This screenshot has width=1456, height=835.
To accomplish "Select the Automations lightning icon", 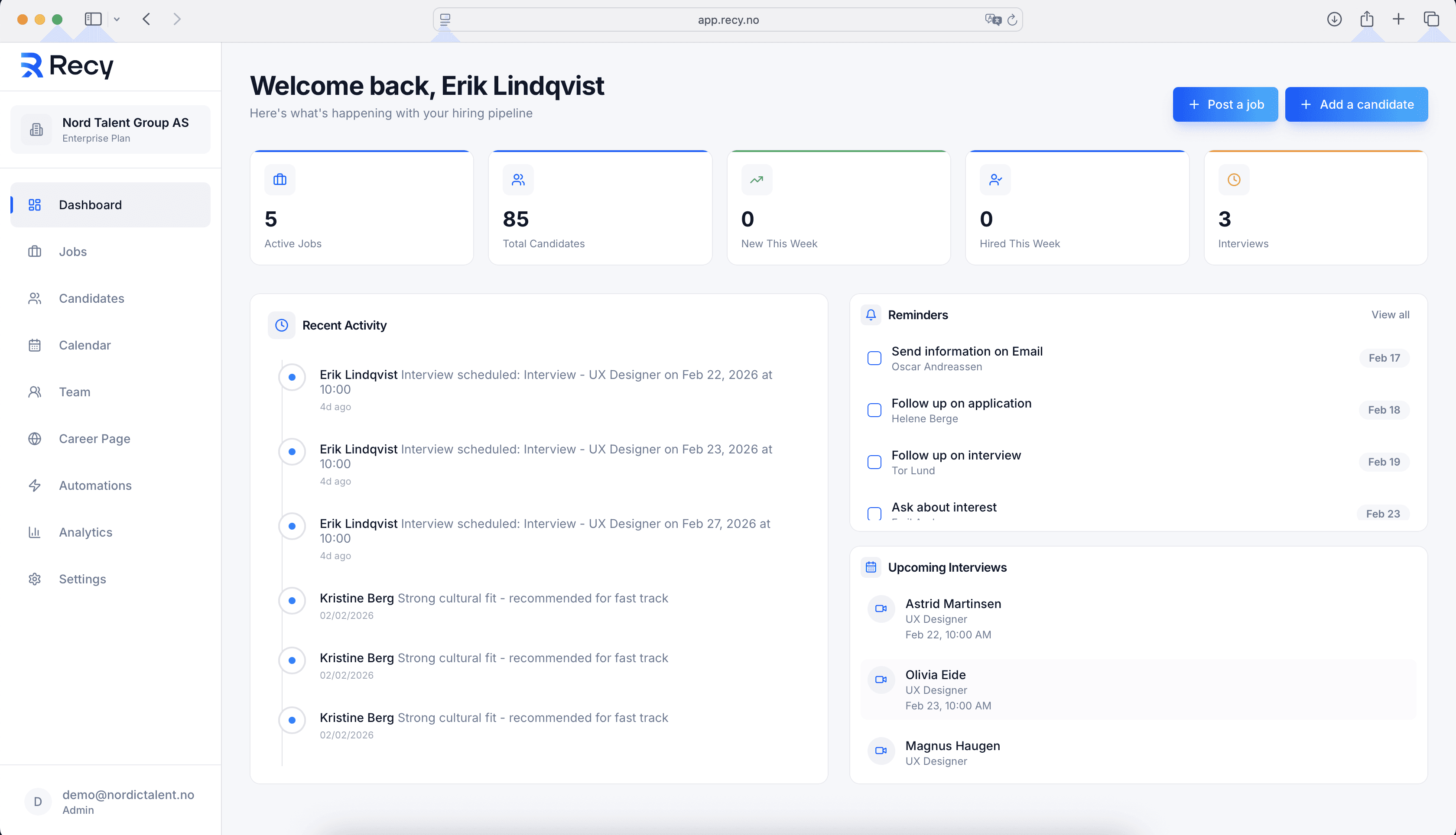I will tap(35, 485).
